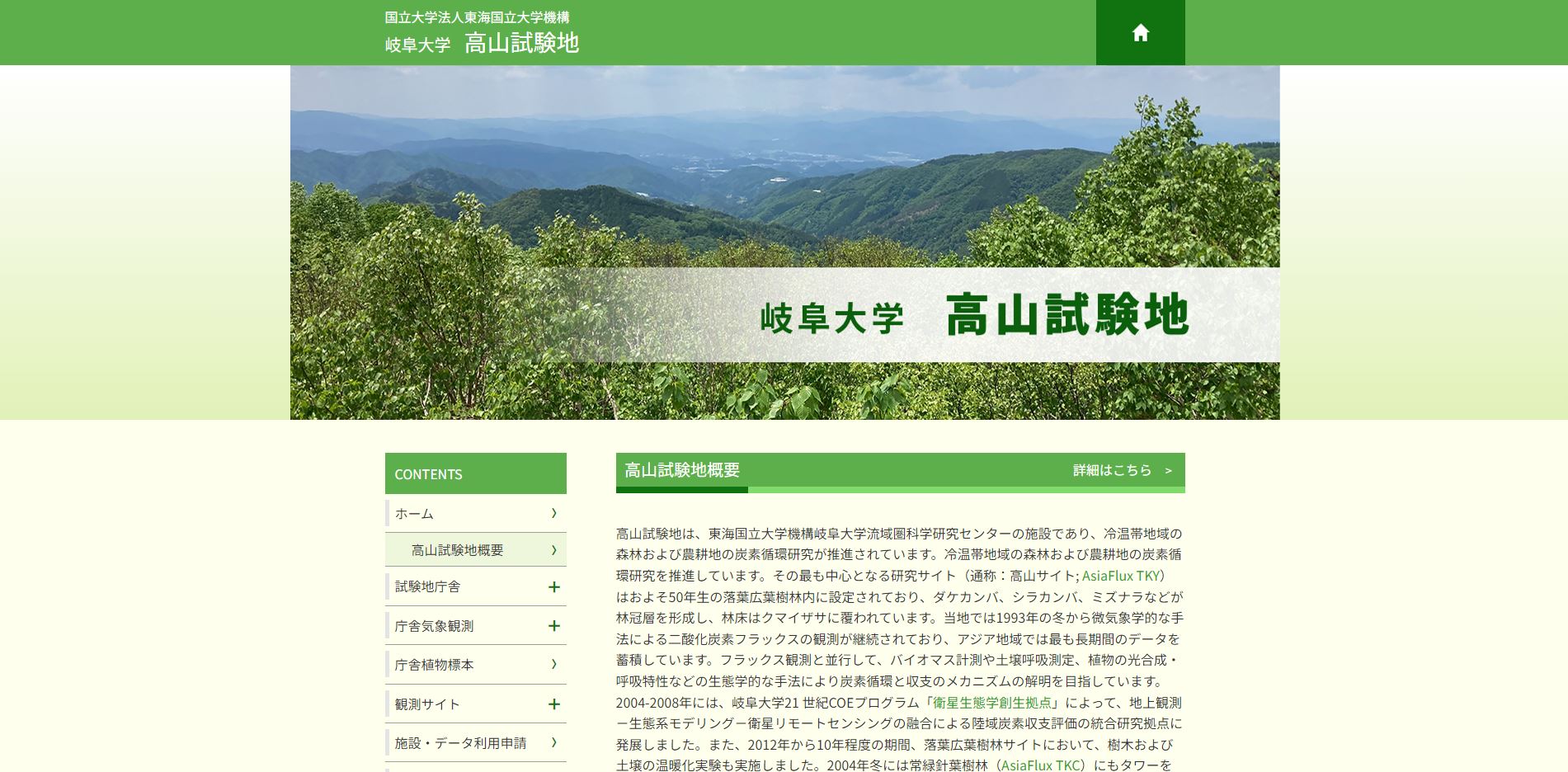Click the 試験地庁舎 menu label

click(x=427, y=586)
